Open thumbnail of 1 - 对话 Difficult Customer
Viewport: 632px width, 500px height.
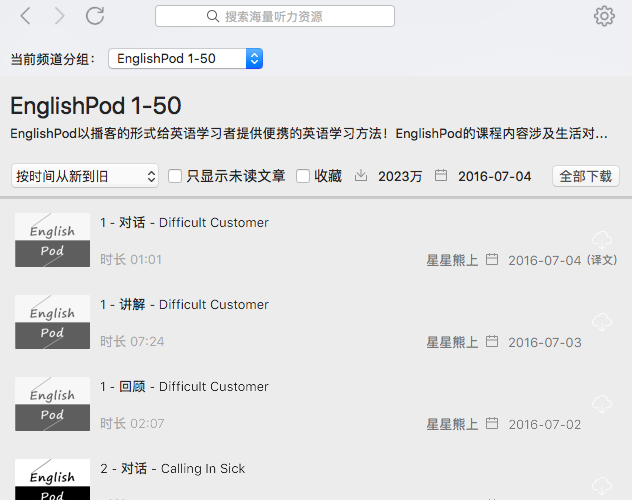click(52, 240)
